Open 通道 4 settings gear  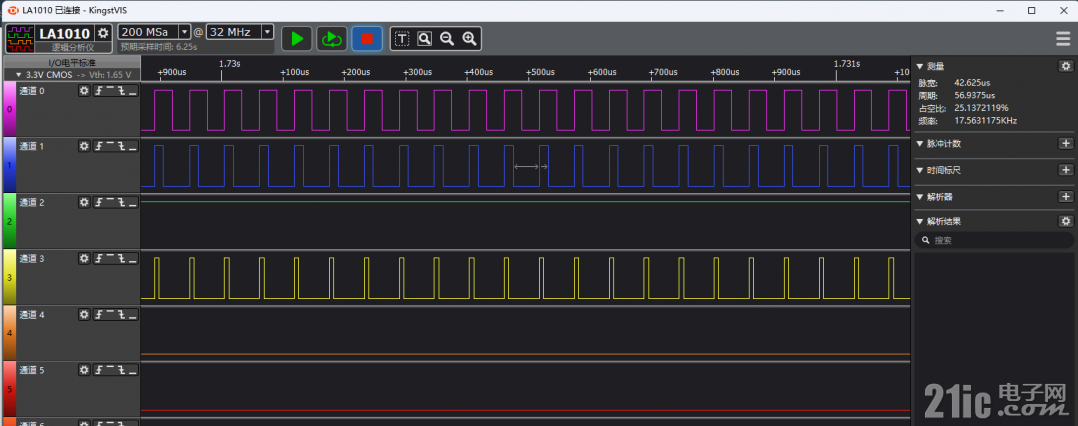(x=84, y=314)
